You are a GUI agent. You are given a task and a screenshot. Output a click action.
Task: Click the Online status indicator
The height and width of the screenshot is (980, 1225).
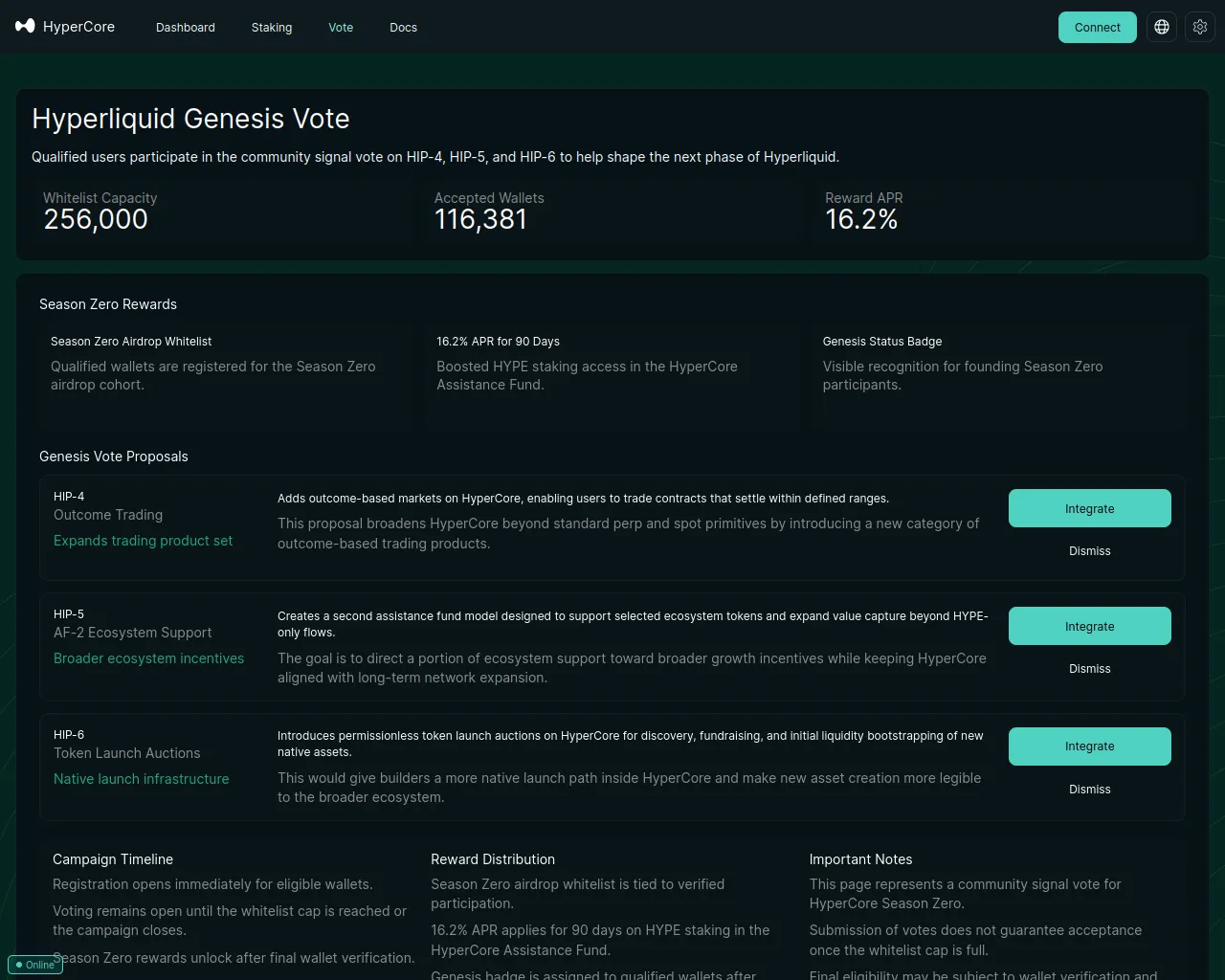(x=35, y=965)
